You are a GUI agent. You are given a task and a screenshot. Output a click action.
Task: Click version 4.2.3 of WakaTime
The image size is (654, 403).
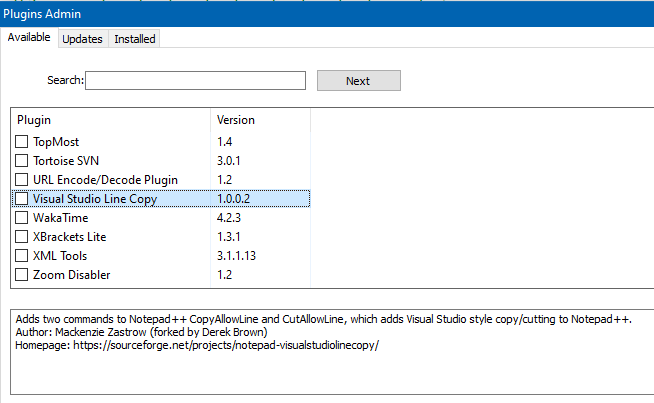pos(229,218)
